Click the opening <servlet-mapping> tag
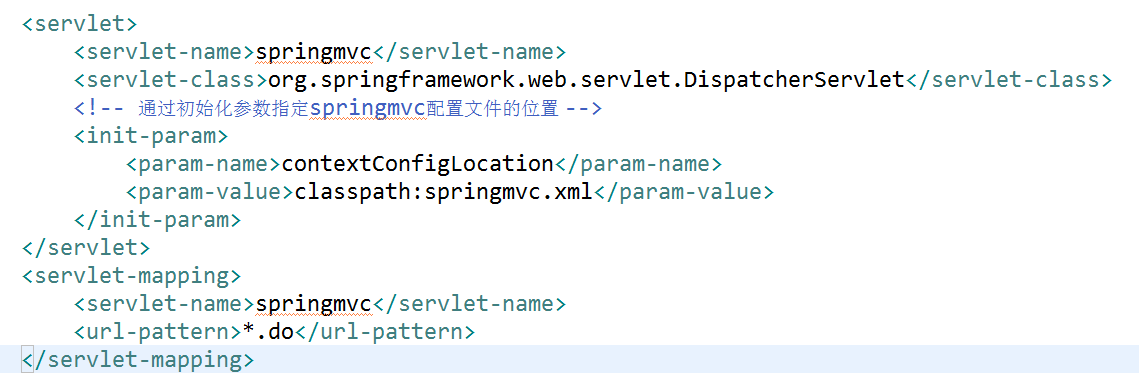 (x=131, y=276)
